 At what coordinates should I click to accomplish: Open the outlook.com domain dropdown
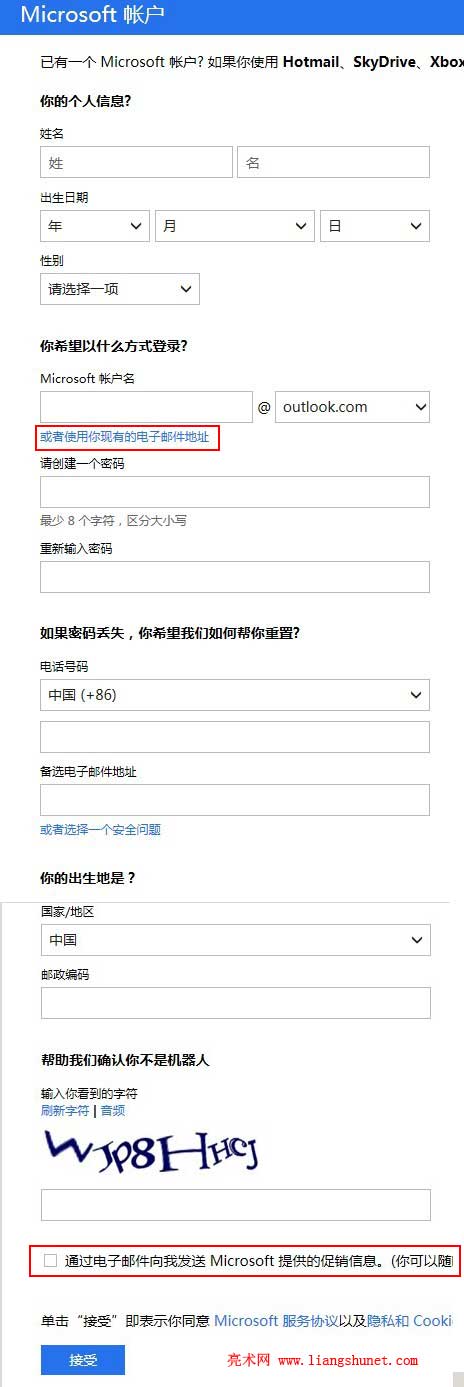(x=352, y=407)
